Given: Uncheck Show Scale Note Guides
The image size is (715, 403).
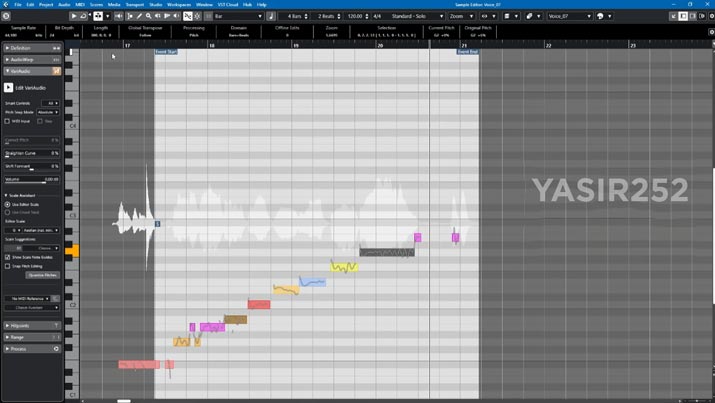Looking at the screenshot, I should tap(7, 257).
